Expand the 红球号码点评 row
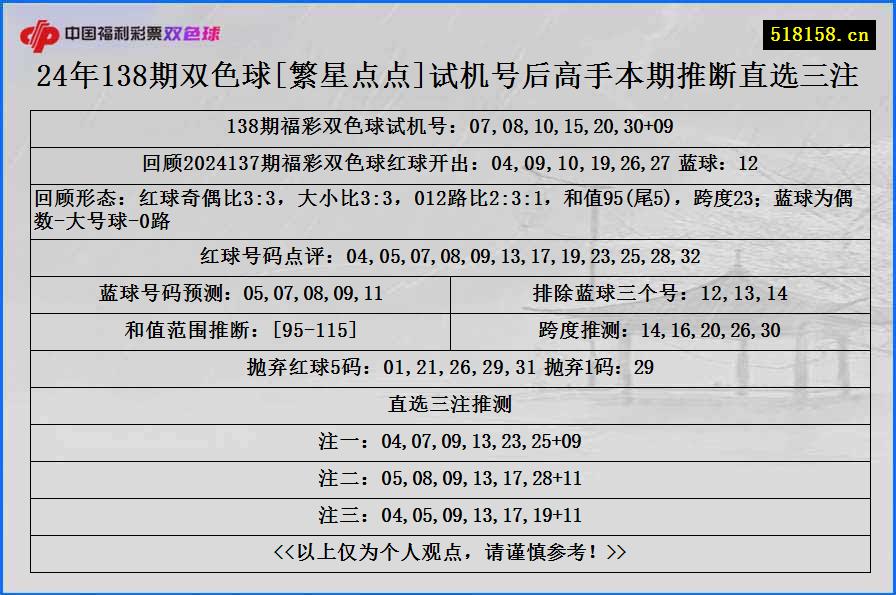Screen dimensions: 896x595 [448, 256]
